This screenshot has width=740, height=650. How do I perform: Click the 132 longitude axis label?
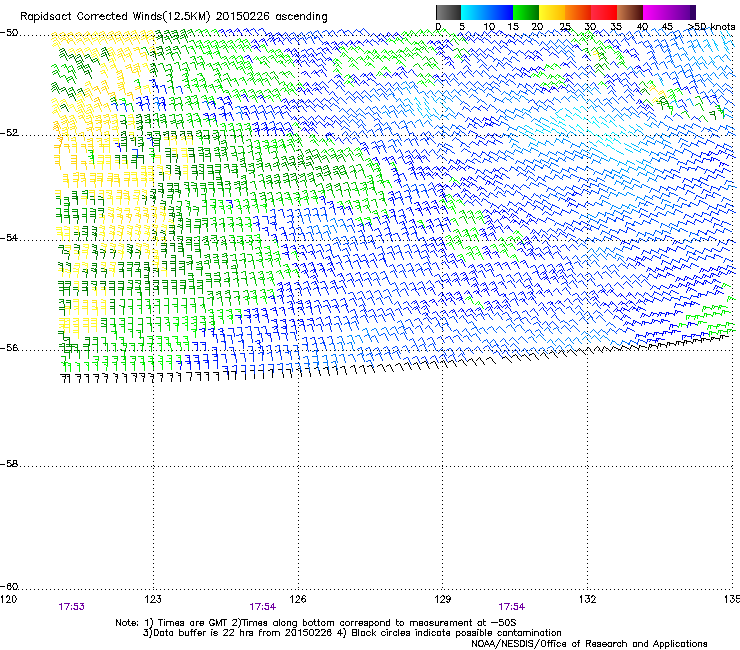(587, 599)
